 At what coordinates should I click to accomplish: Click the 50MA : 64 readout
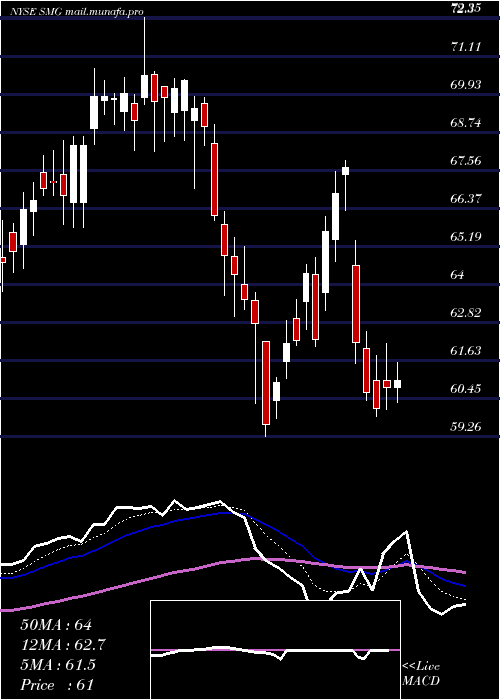[x=56, y=625]
